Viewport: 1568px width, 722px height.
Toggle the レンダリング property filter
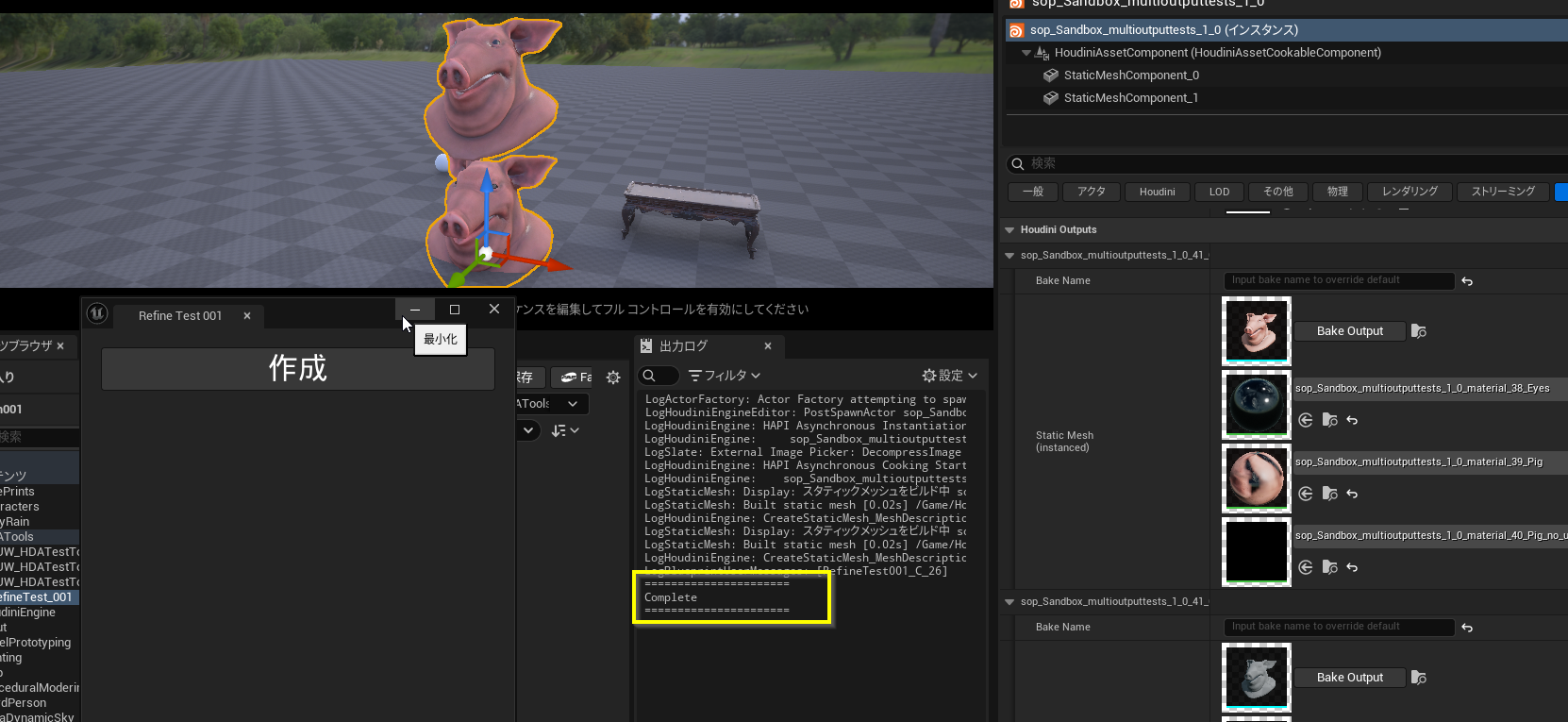coord(1410,192)
